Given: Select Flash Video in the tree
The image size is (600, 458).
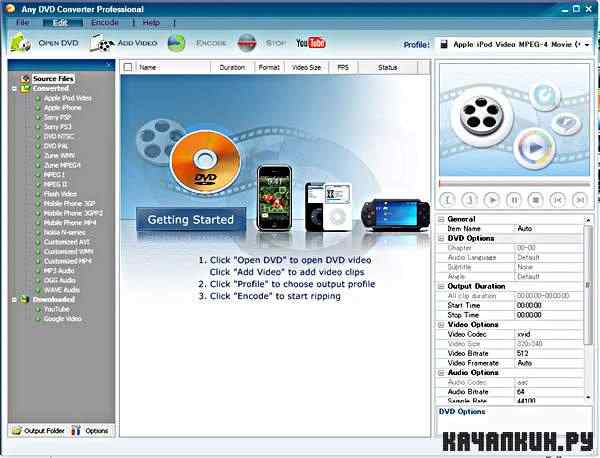Looking at the screenshot, I should point(60,194).
